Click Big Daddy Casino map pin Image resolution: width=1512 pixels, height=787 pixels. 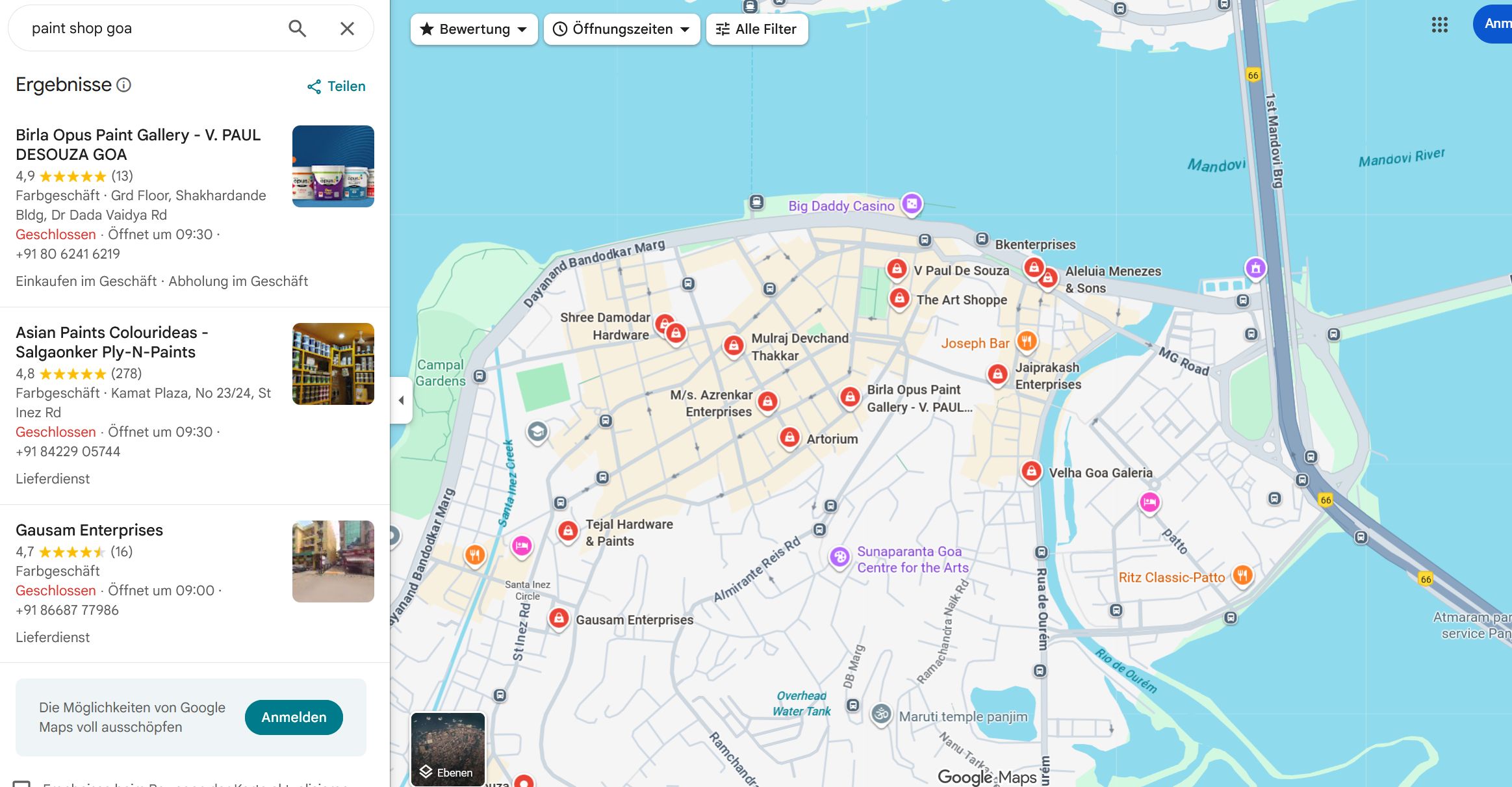point(912,204)
